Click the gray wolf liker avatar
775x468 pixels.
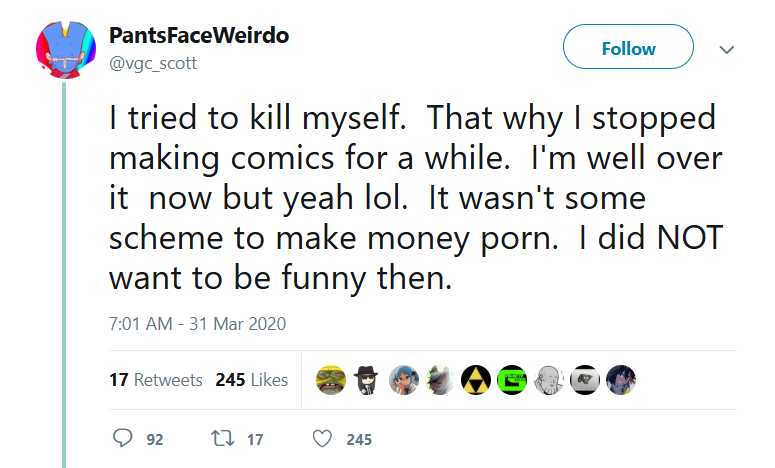[x=439, y=380]
